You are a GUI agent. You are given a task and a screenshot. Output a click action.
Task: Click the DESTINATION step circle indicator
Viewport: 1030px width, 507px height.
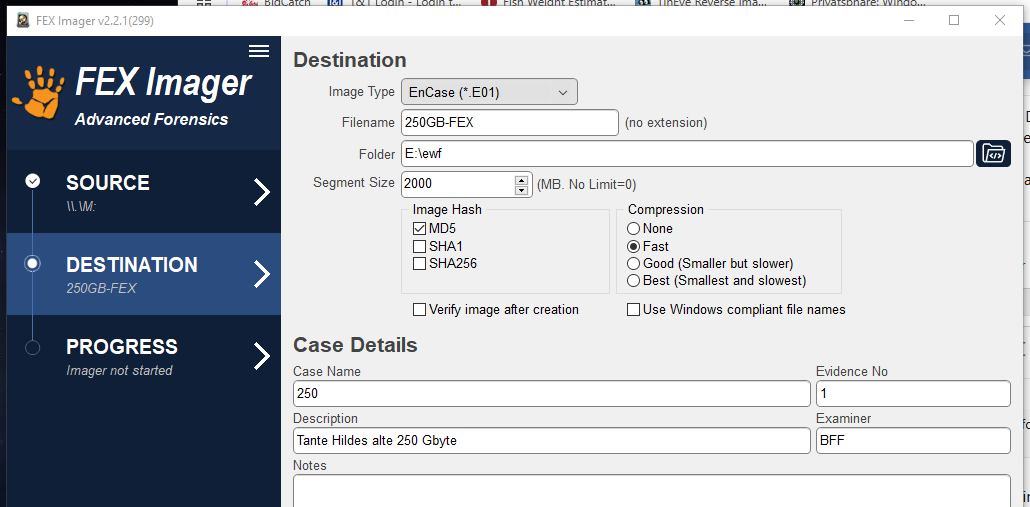pos(32,264)
